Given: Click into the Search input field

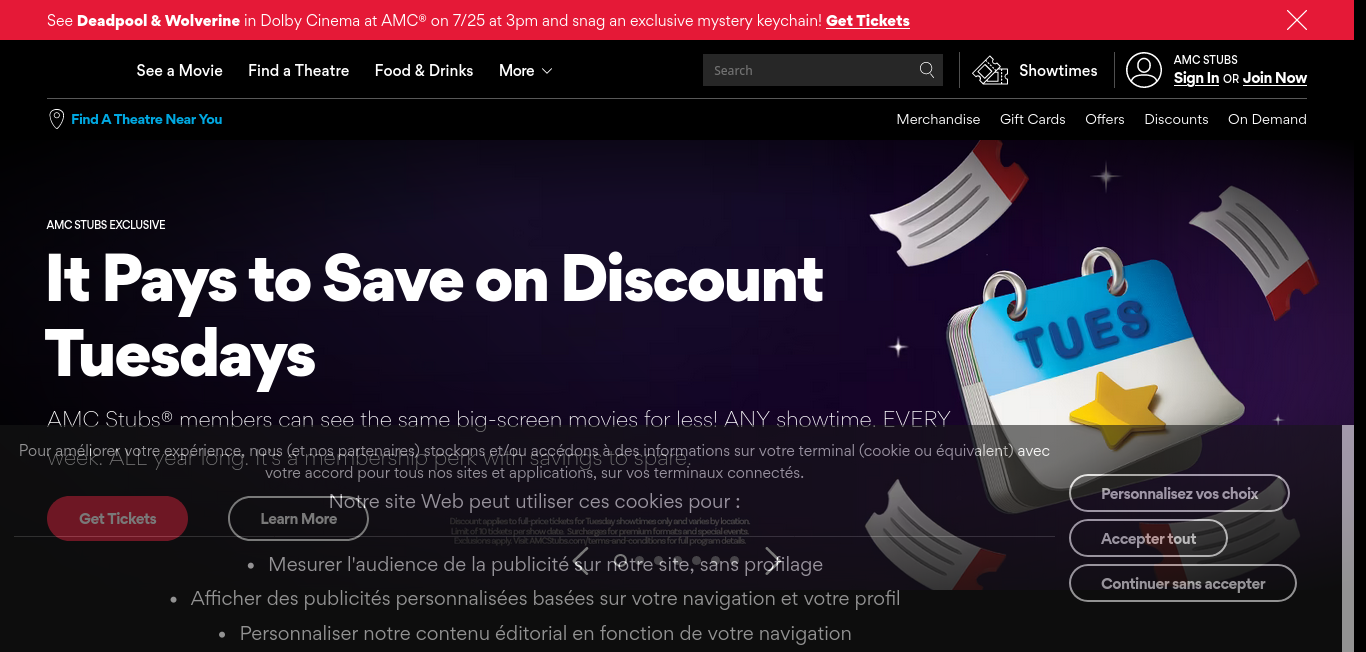Looking at the screenshot, I should [810, 70].
